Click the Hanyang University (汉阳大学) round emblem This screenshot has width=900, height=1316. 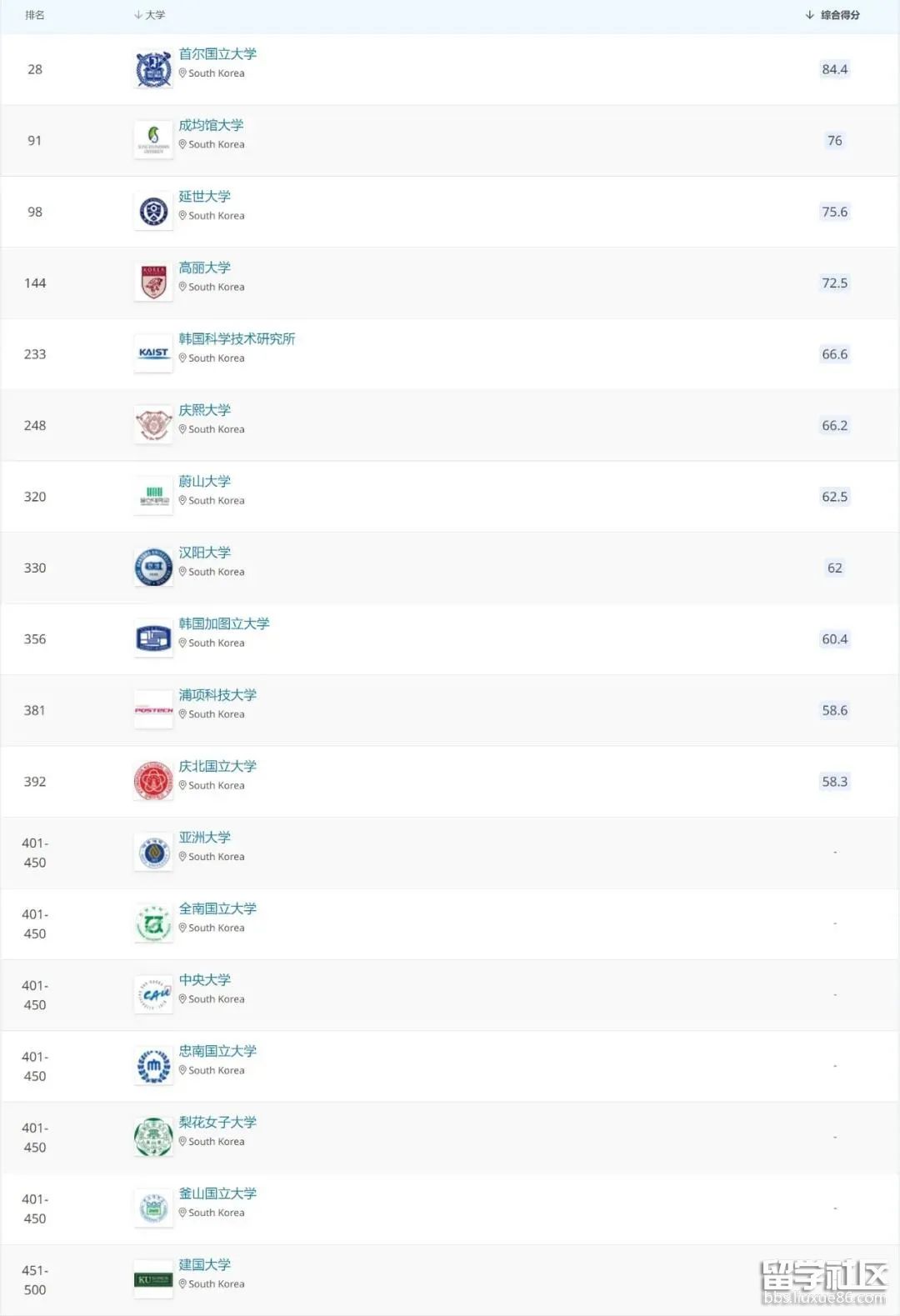[153, 568]
